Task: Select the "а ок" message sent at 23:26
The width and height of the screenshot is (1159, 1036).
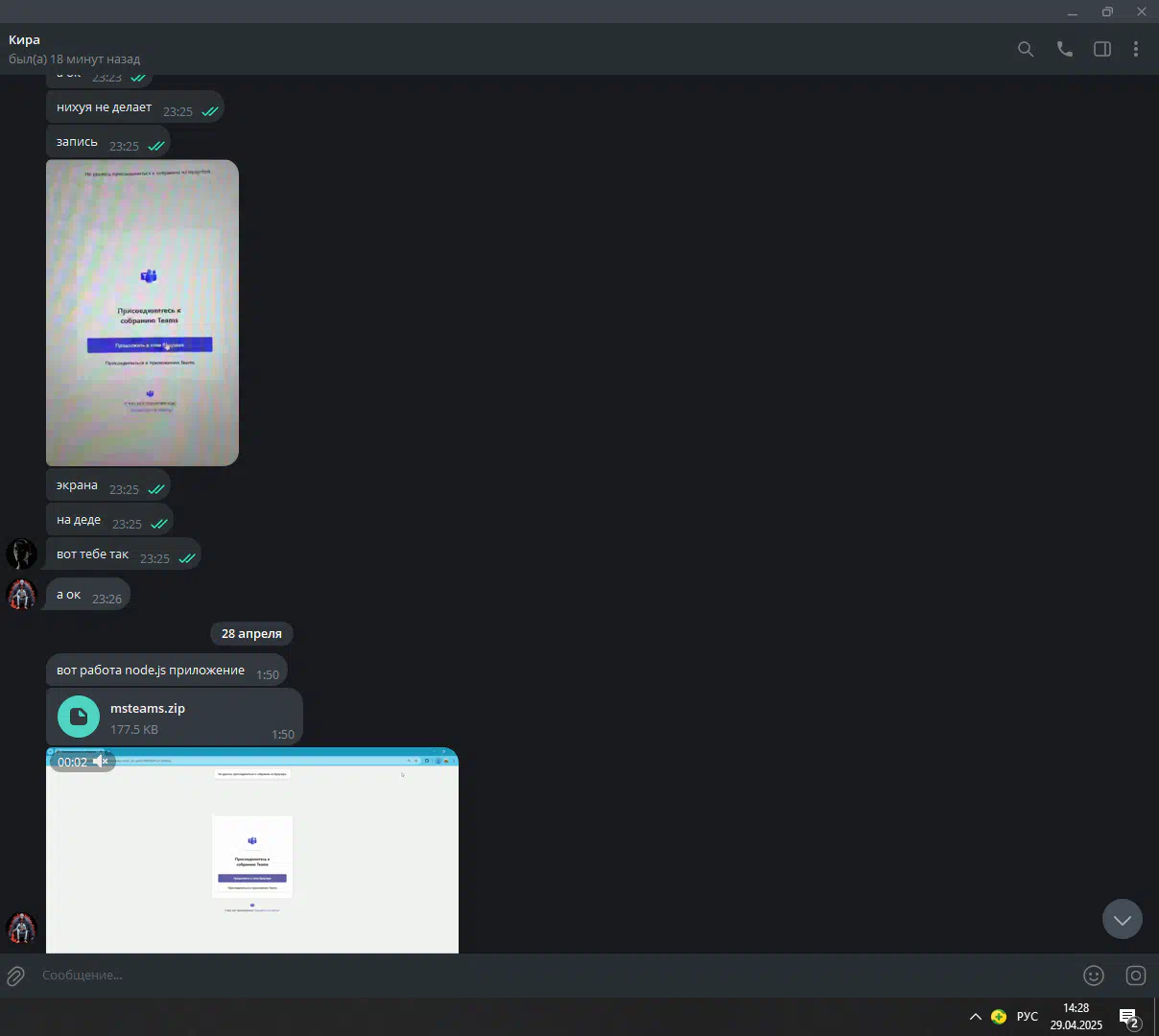Action: point(88,595)
